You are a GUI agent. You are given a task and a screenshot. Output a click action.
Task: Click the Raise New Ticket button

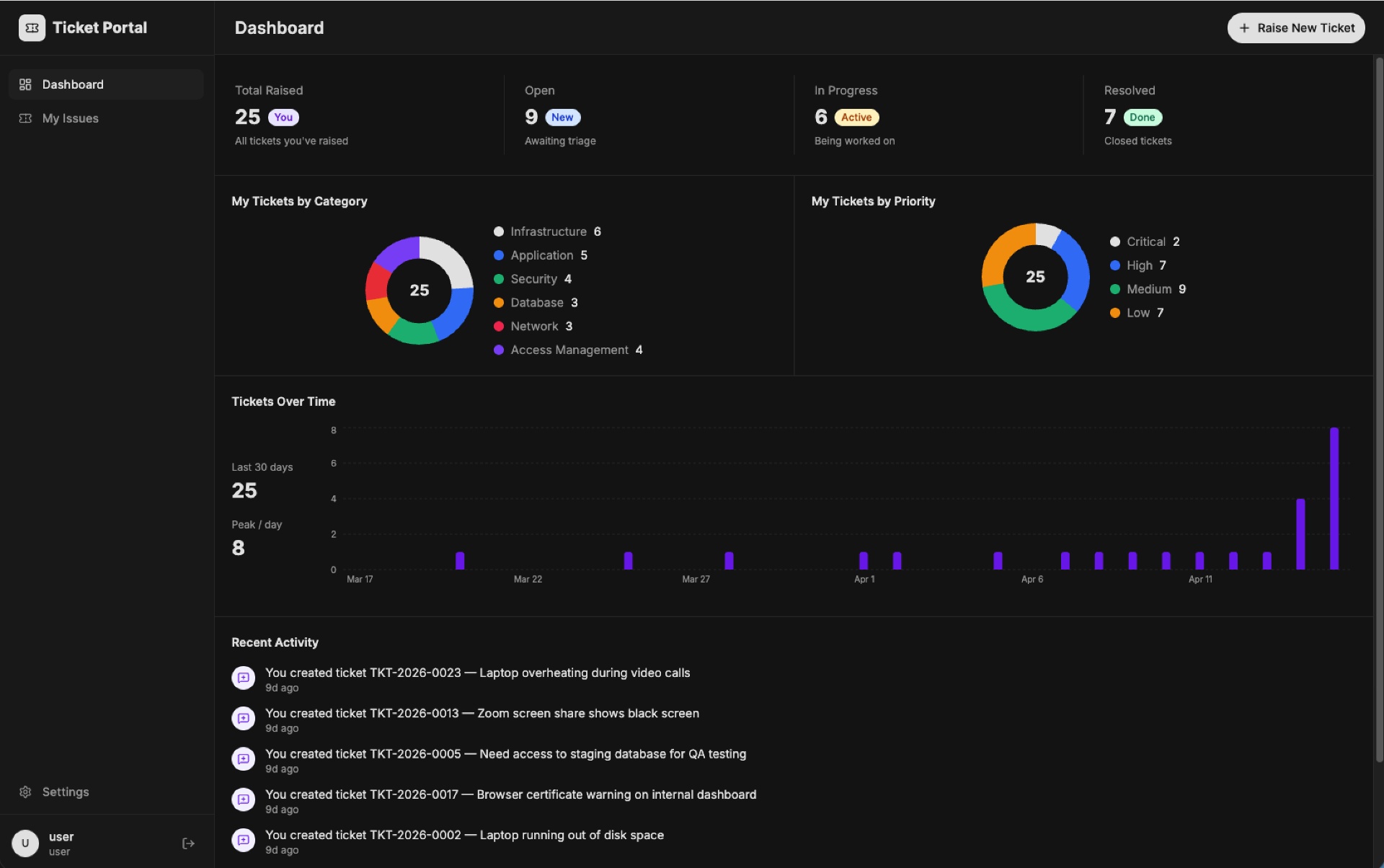point(1295,28)
